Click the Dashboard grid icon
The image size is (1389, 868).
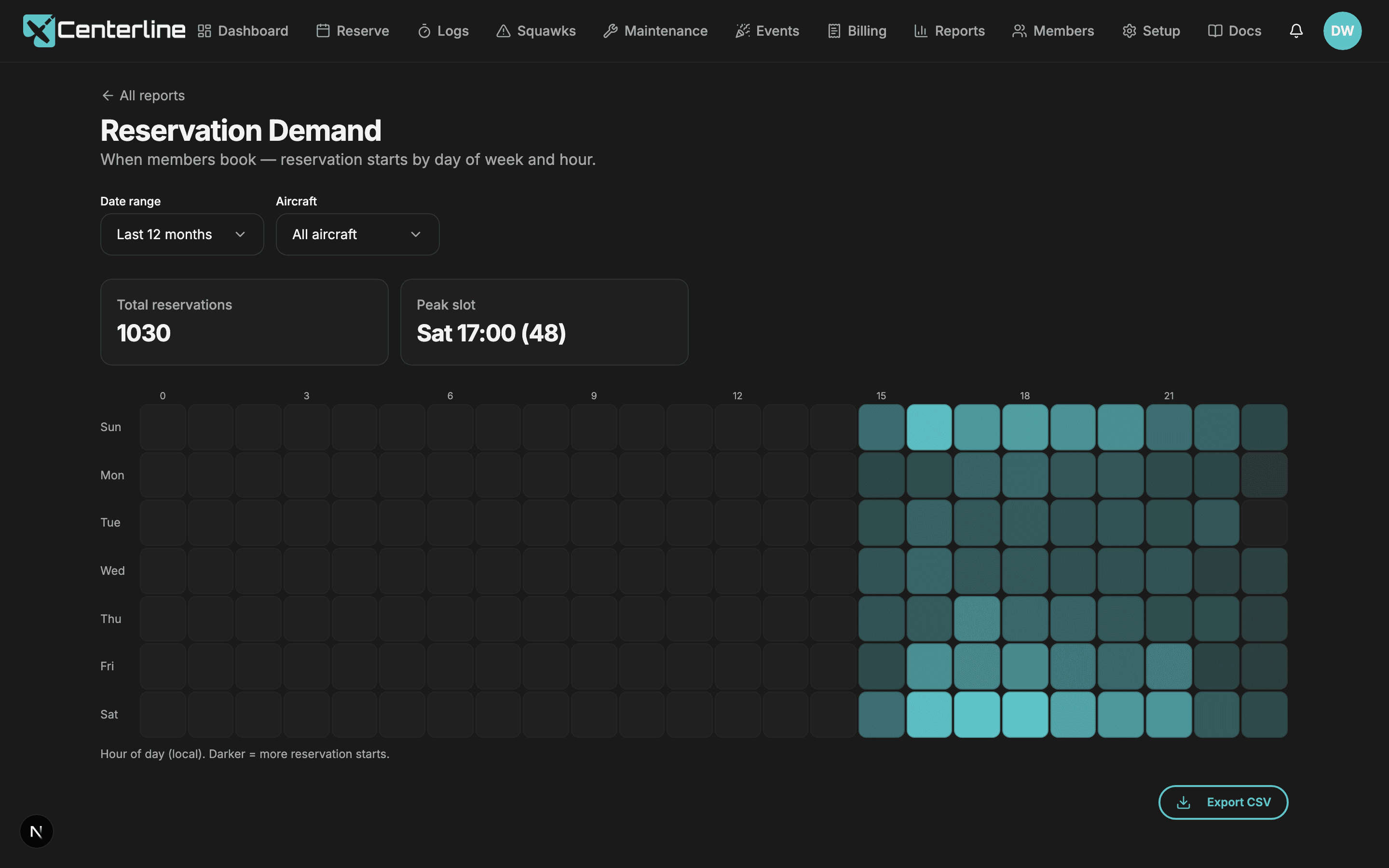click(204, 31)
